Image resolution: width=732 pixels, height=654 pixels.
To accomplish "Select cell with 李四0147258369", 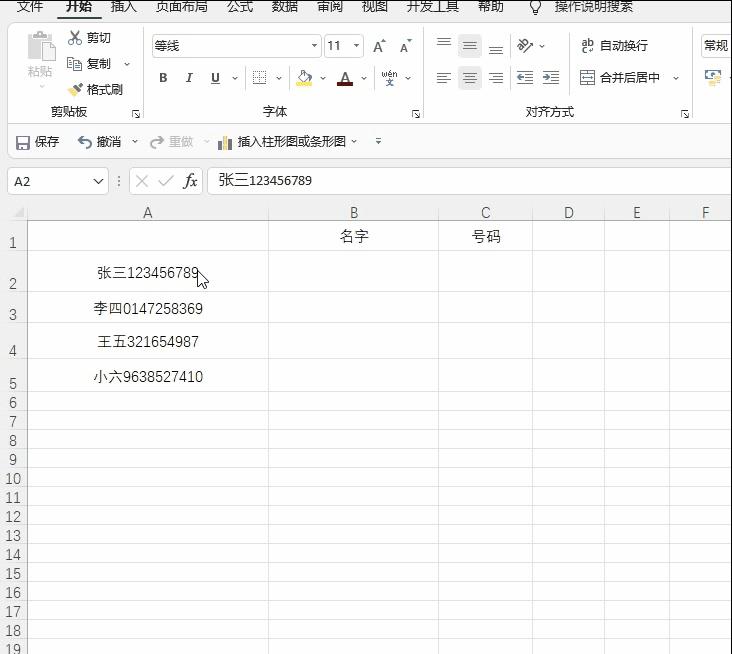I will pyautogui.click(x=148, y=308).
